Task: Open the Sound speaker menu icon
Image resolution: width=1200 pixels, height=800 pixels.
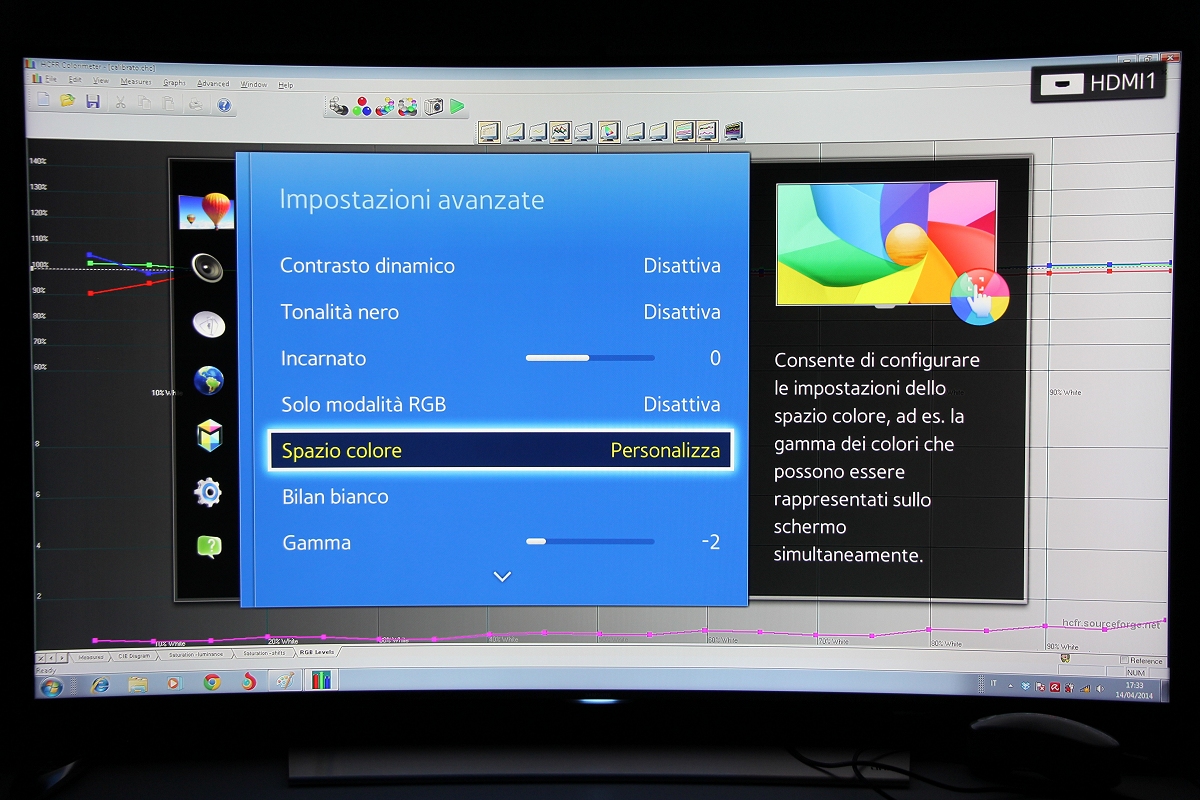Action: coord(207,267)
